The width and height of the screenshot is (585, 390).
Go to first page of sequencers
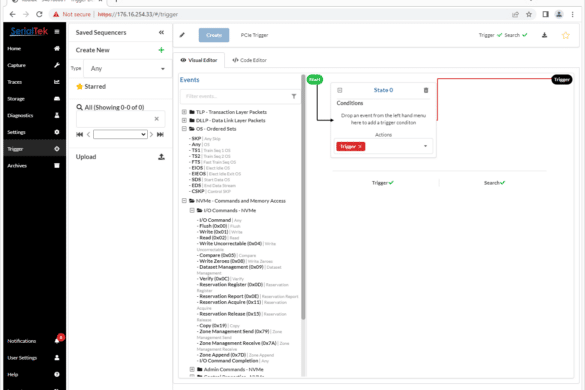point(79,134)
